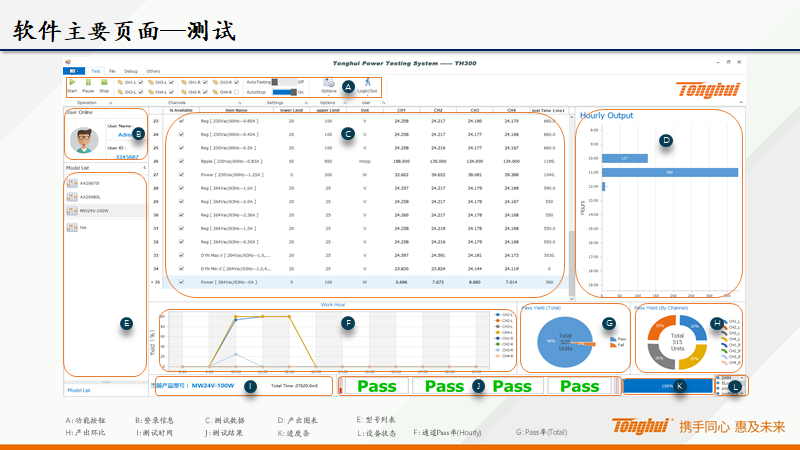Click the Stop test icon
The height and width of the screenshot is (450, 800).
click(x=104, y=82)
